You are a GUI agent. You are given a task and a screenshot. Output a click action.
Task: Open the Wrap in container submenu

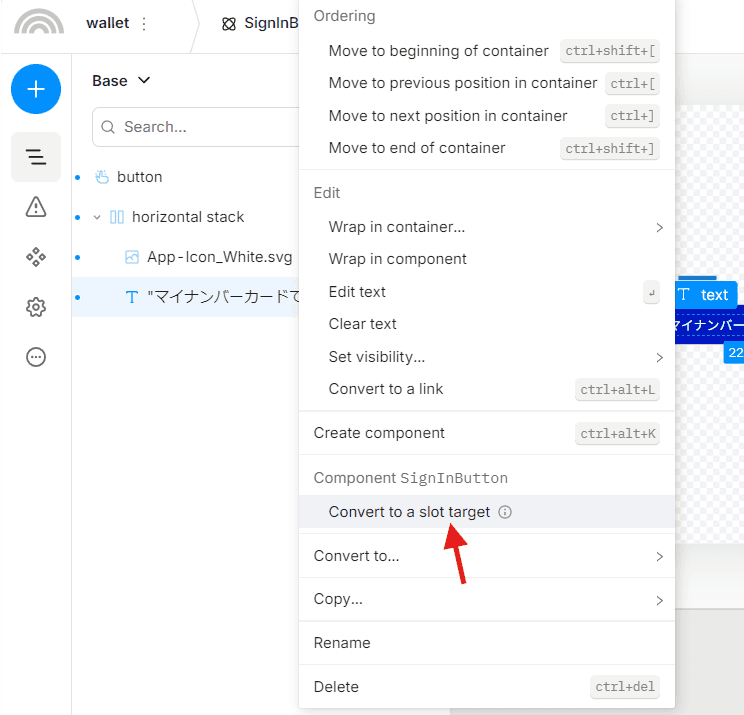(x=487, y=227)
